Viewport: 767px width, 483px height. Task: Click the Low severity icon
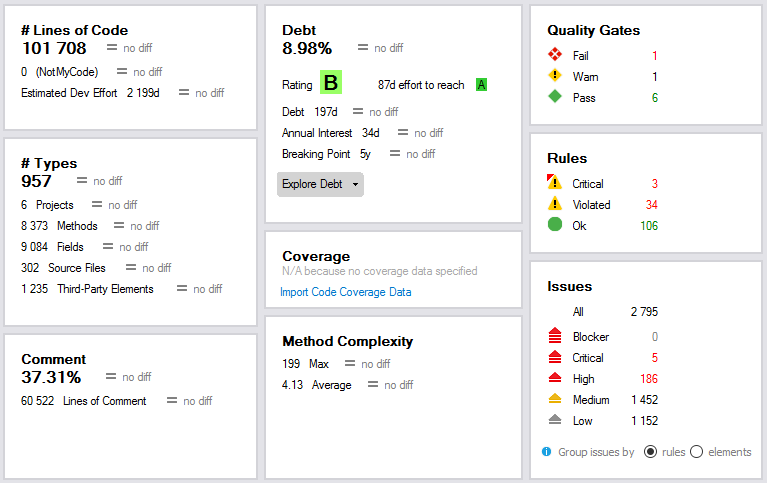(x=555, y=420)
